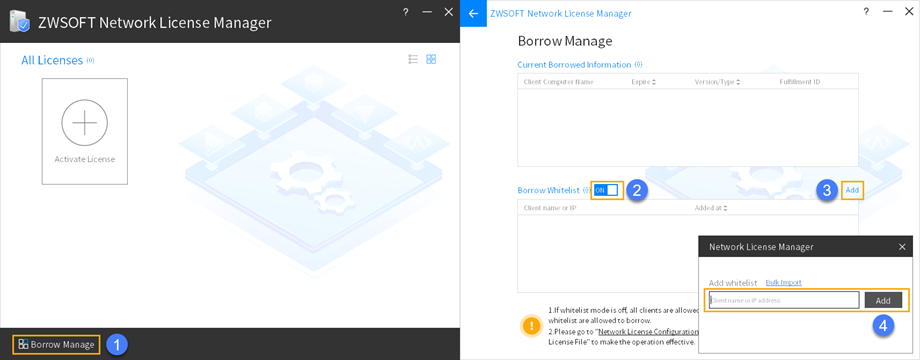920x360 pixels.
Task: Close the Add whitelist dialog
Action: [x=902, y=247]
